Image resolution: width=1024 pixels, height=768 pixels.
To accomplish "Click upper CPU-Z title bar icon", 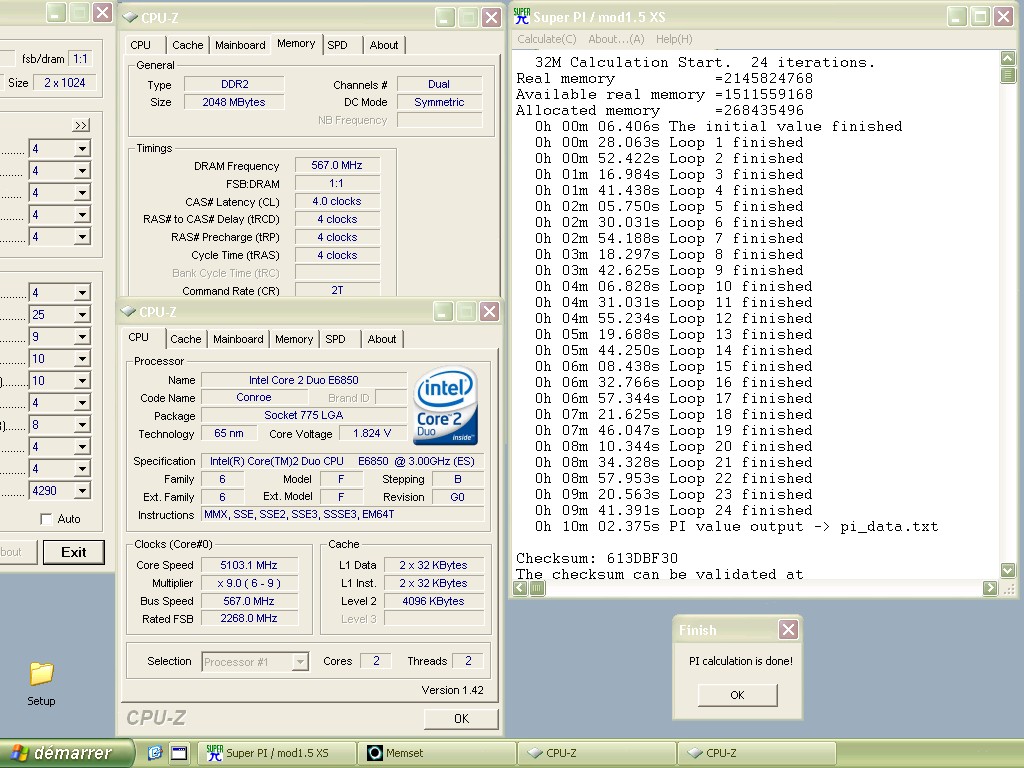I will click(130, 18).
